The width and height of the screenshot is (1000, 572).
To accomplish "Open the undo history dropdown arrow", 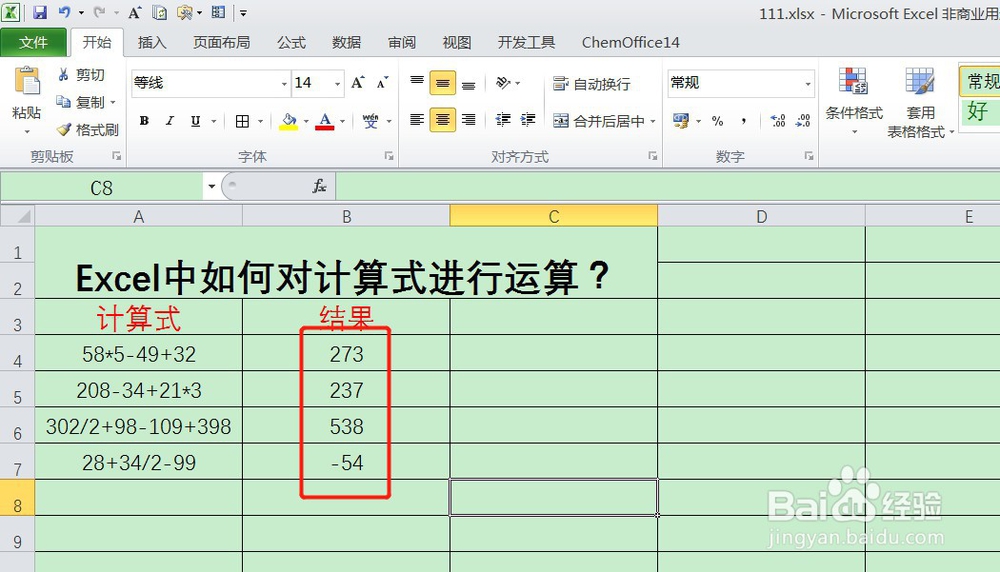I will coord(81,13).
